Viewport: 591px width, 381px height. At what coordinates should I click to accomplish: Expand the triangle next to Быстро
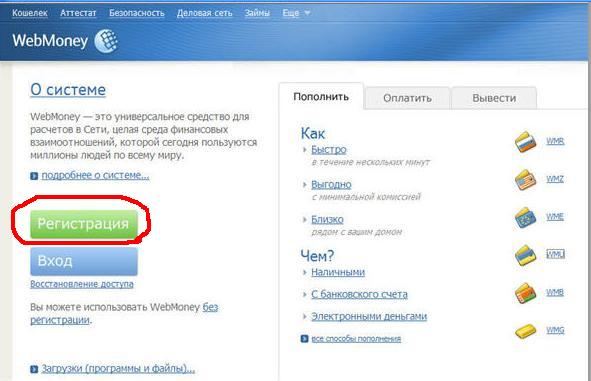[x=305, y=150]
